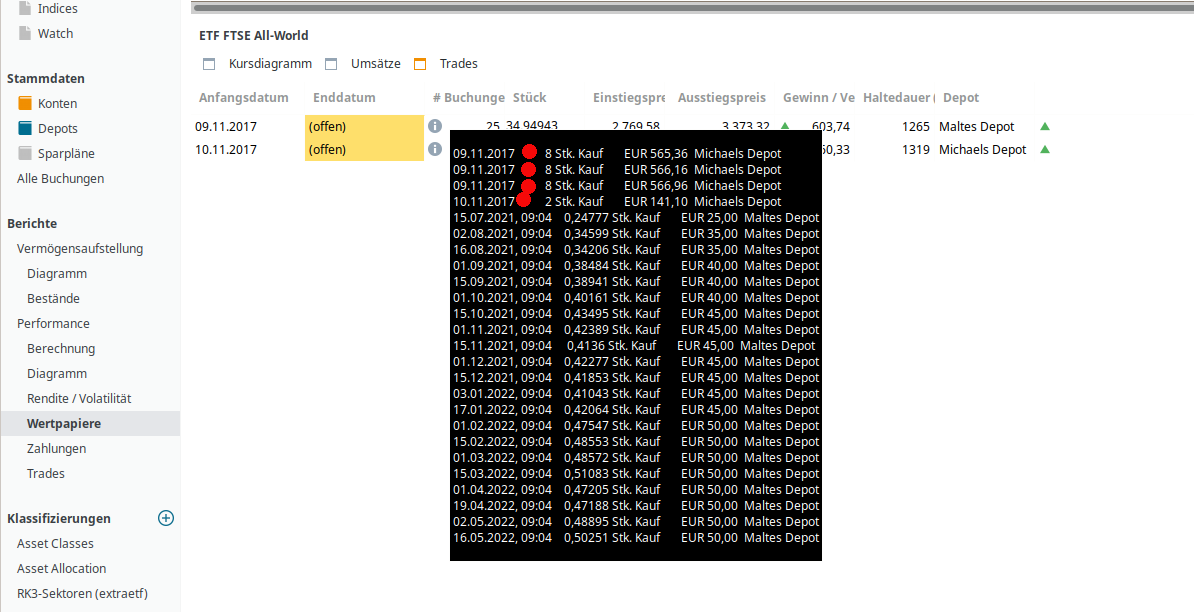The image size is (1194, 612).
Task: Switch to Umsätze tab
Action: [375, 64]
